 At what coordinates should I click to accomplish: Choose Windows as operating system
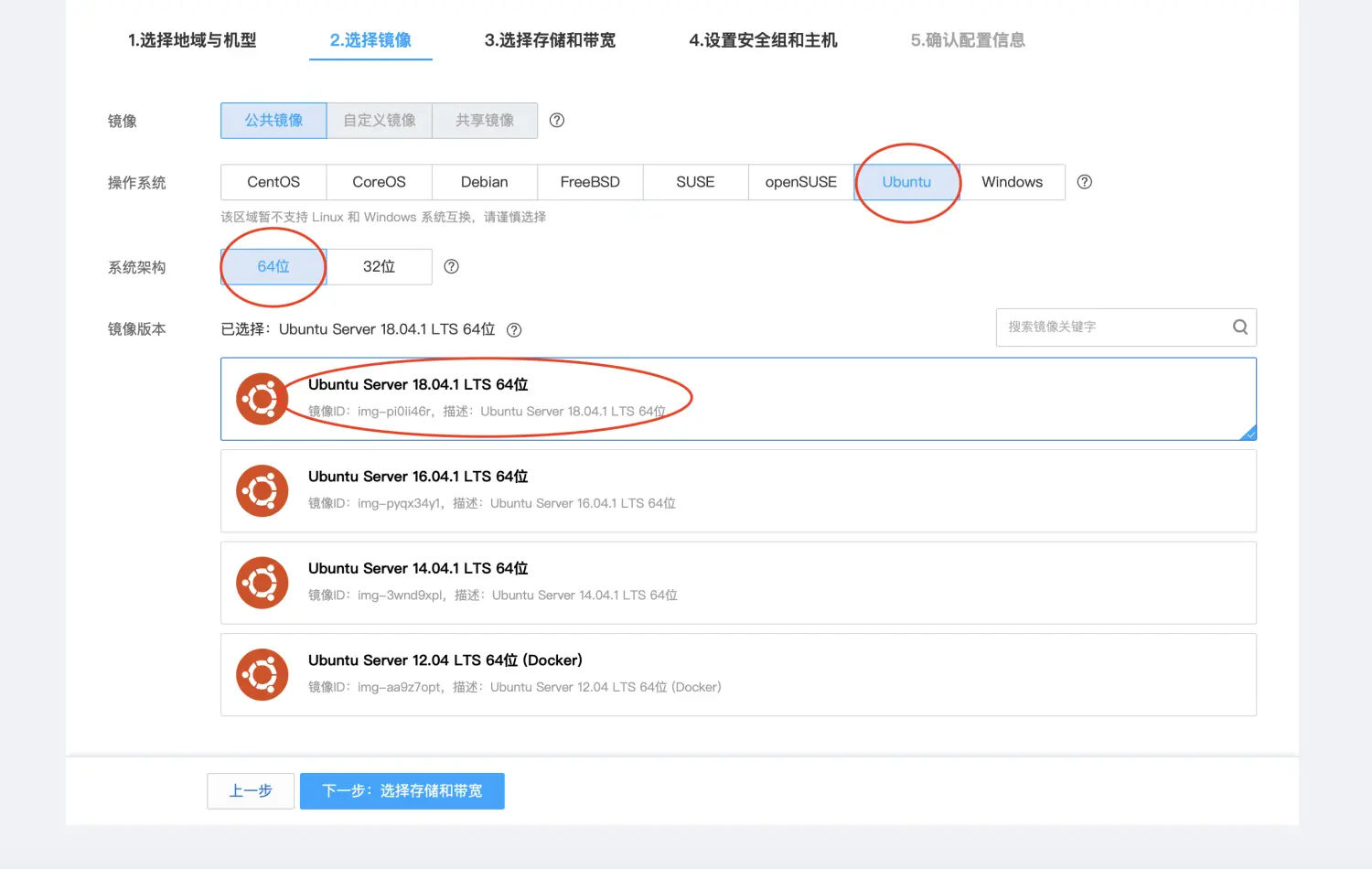pos(1013,182)
